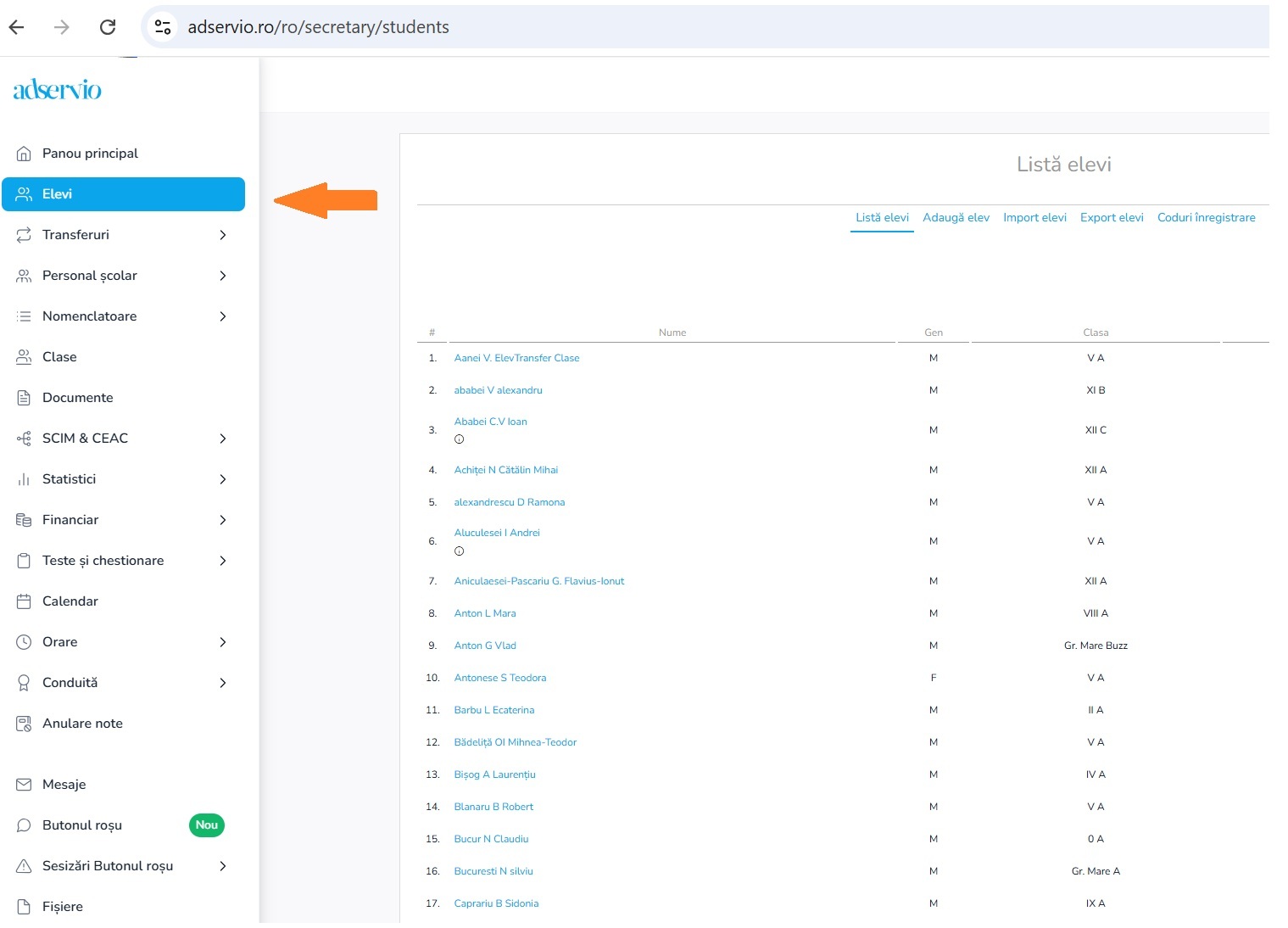Click the browser address bar URL
This screenshot has height=928, width=1288.
tap(318, 27)
